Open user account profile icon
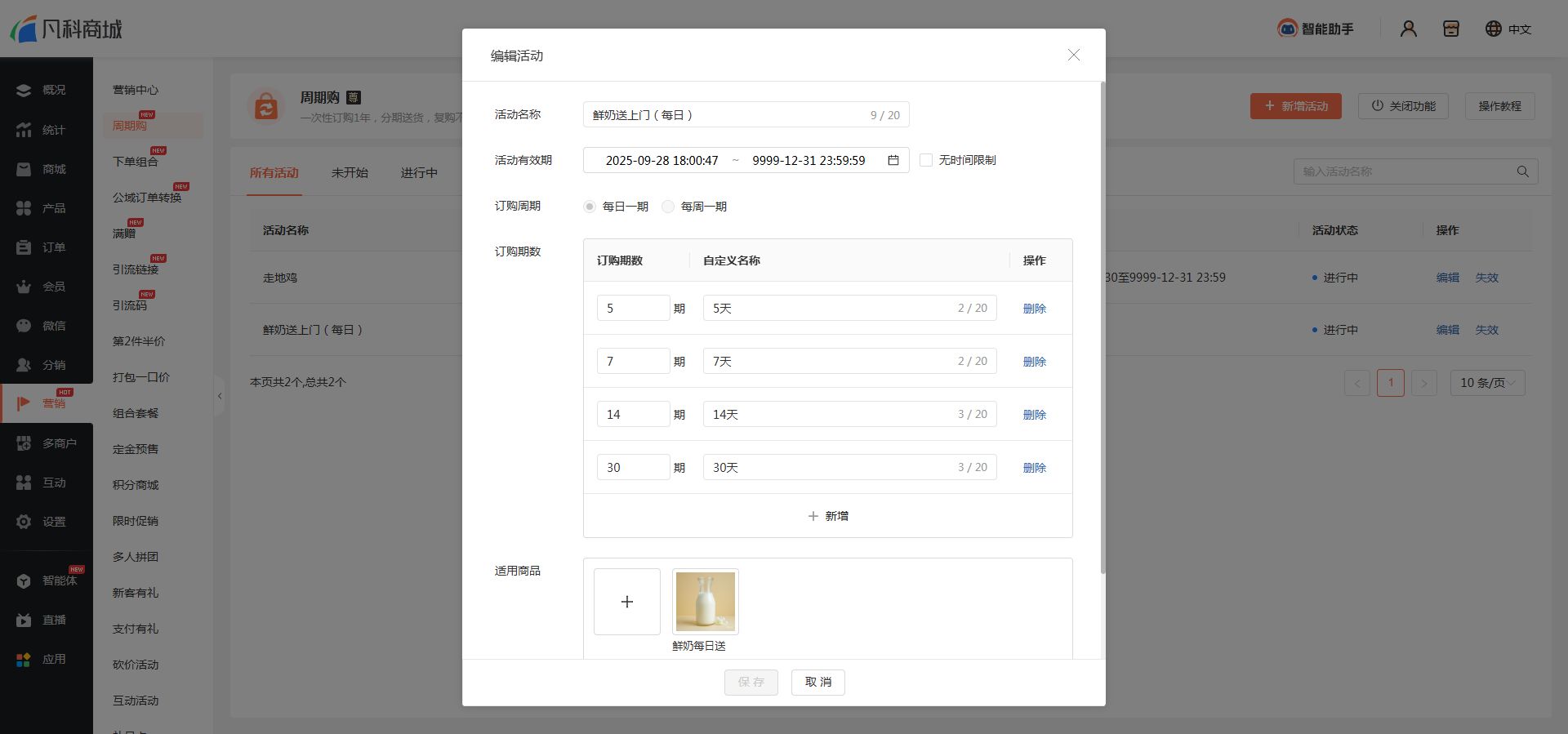Image resolution: width=1568 pixels, height=734 pixels. [x=1408, y=29]
